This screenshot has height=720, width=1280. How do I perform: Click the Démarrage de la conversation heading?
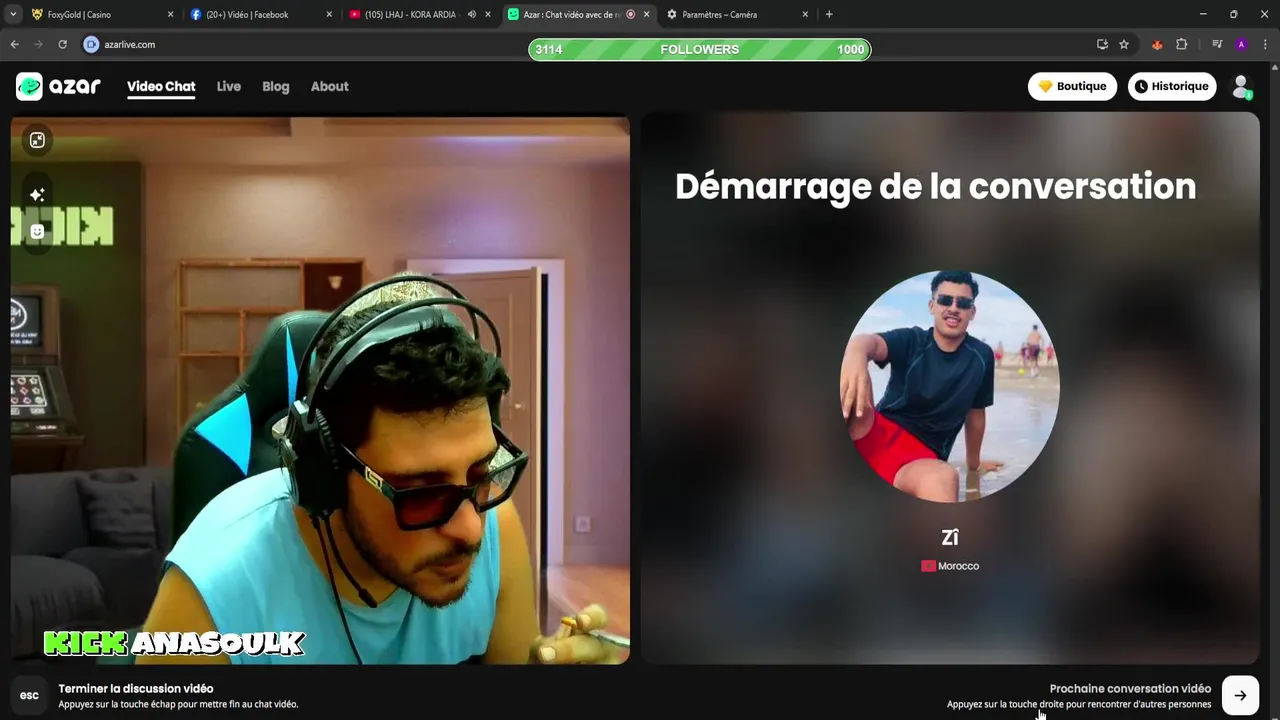pyautogui.click(x=935, y=187)
